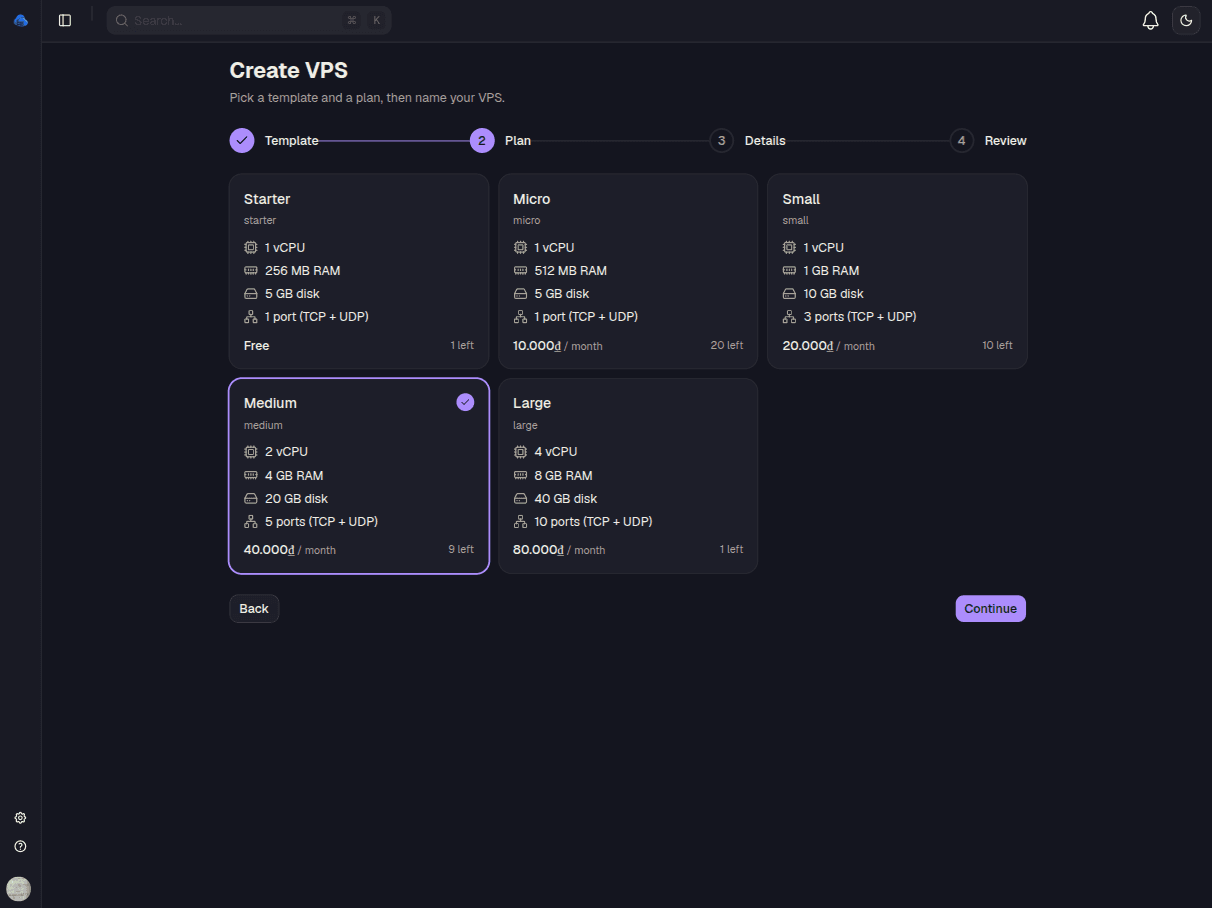The image size is (1212, 908).
Task: Click the network icon beside 5 ports
Action: 251,522
